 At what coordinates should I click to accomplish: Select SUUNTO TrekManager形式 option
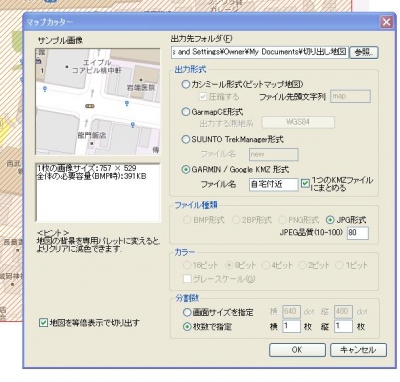coord(186,139)
